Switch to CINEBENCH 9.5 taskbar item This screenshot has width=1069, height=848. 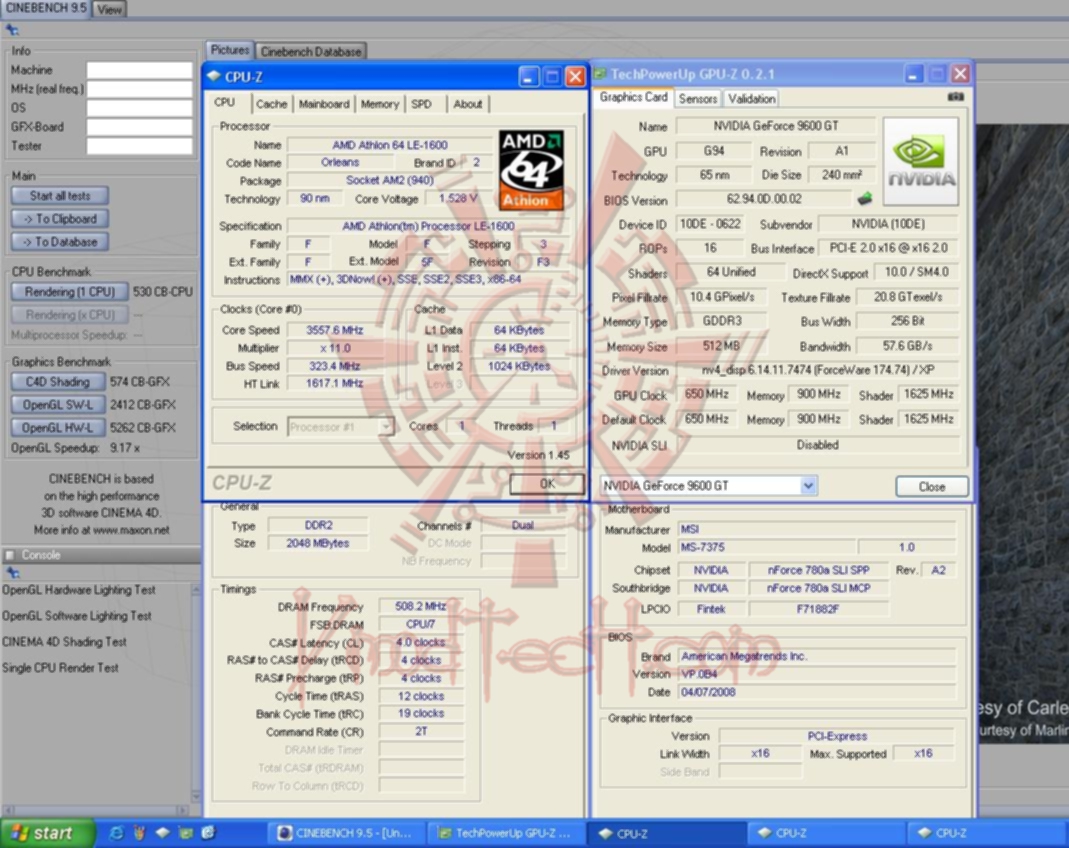pyautogui.click(x=346, y=833)
